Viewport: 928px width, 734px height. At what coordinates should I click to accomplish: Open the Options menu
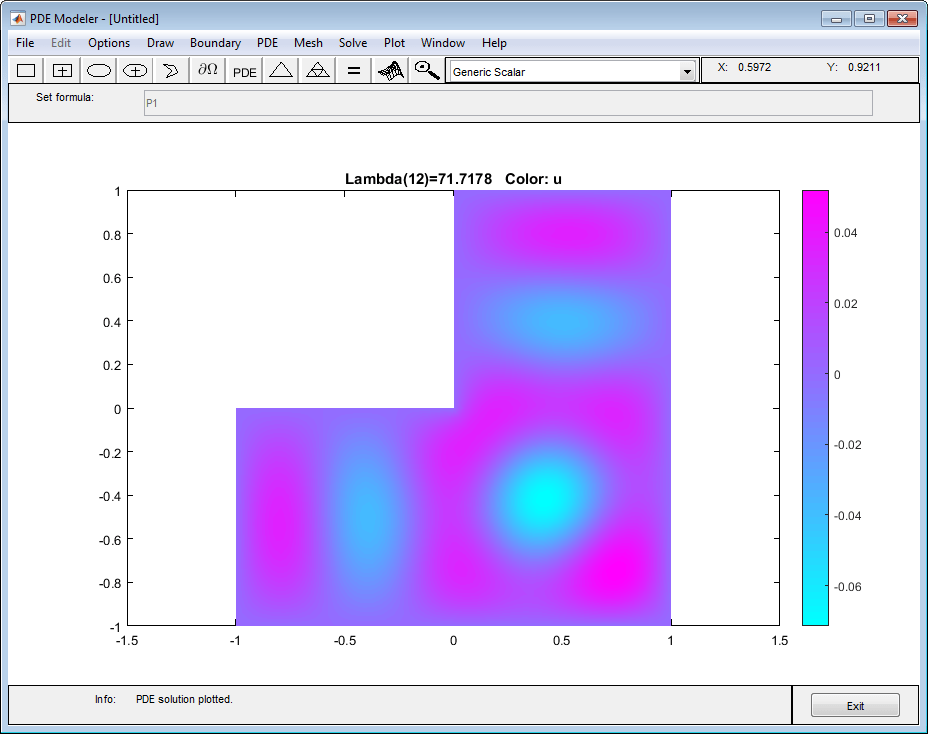[109, 43]
